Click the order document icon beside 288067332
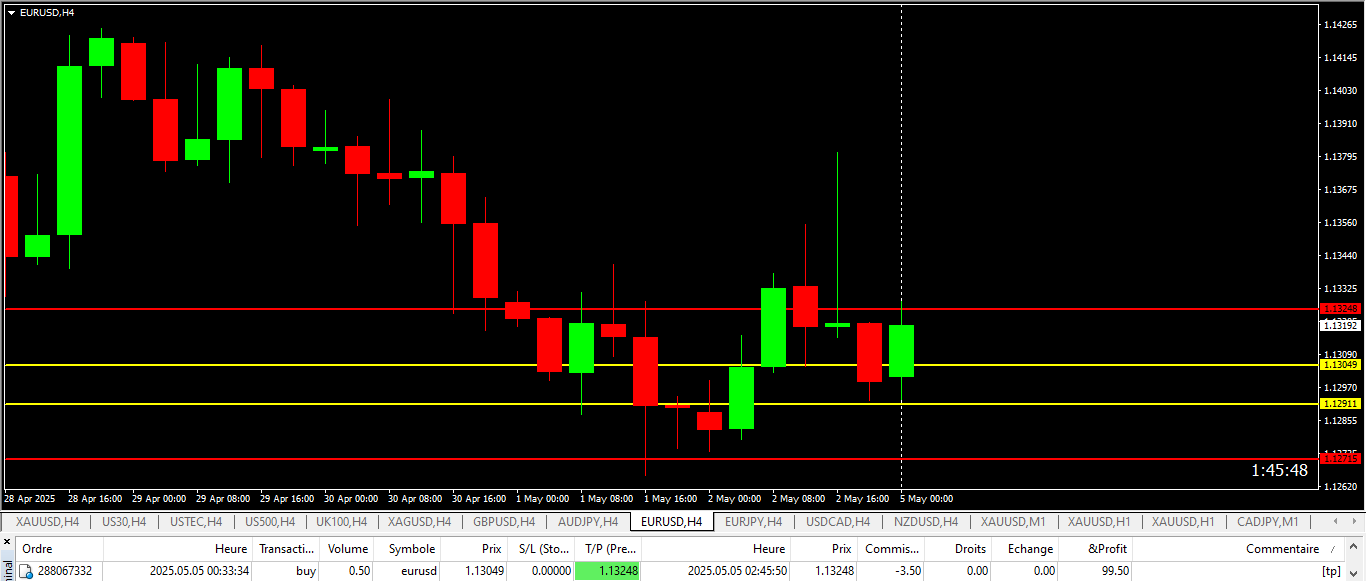Screen dimensions: 1366x581 (x=27, y=571)
